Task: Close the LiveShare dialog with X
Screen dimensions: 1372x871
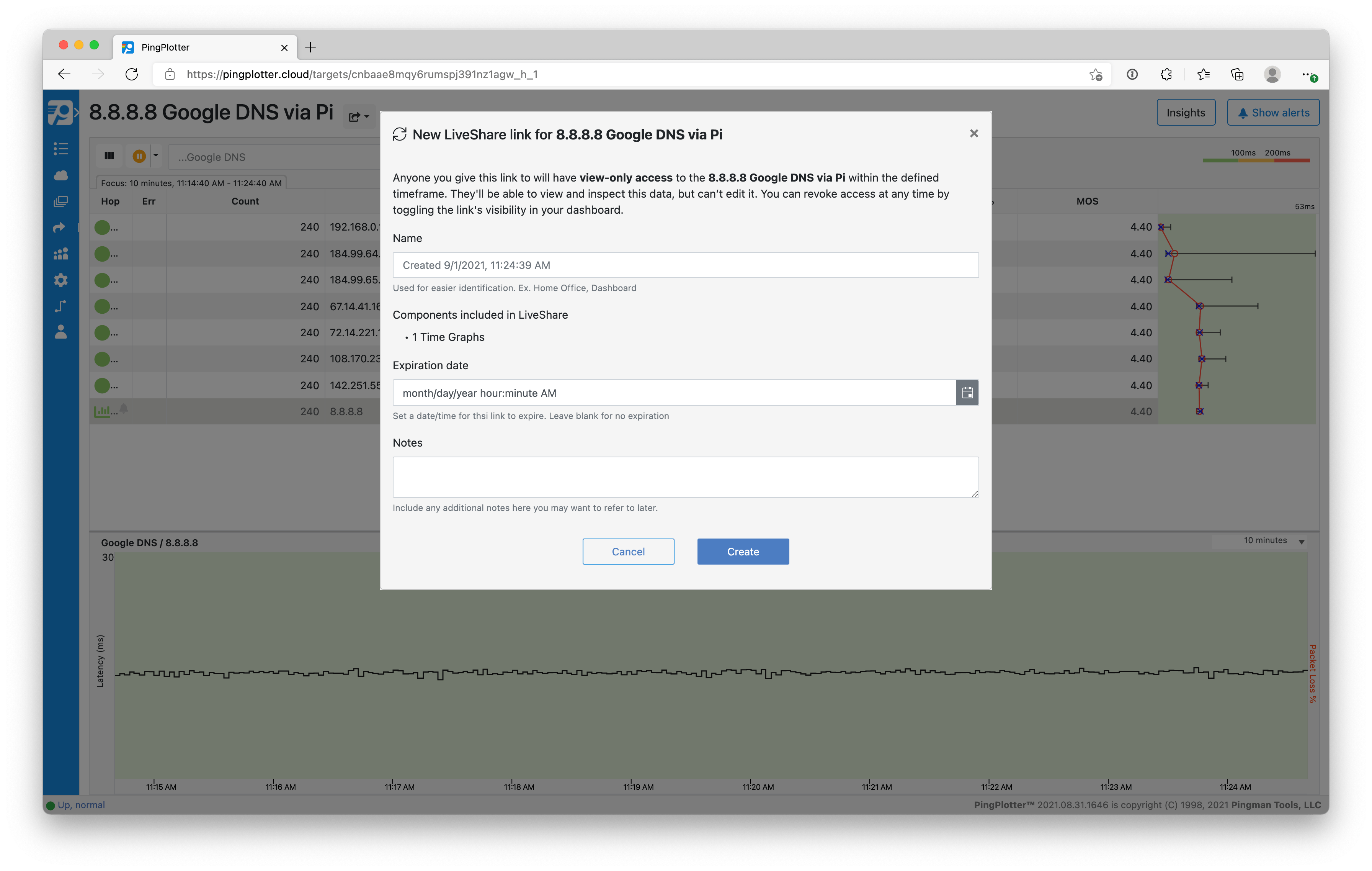Action: coord(974,133)
